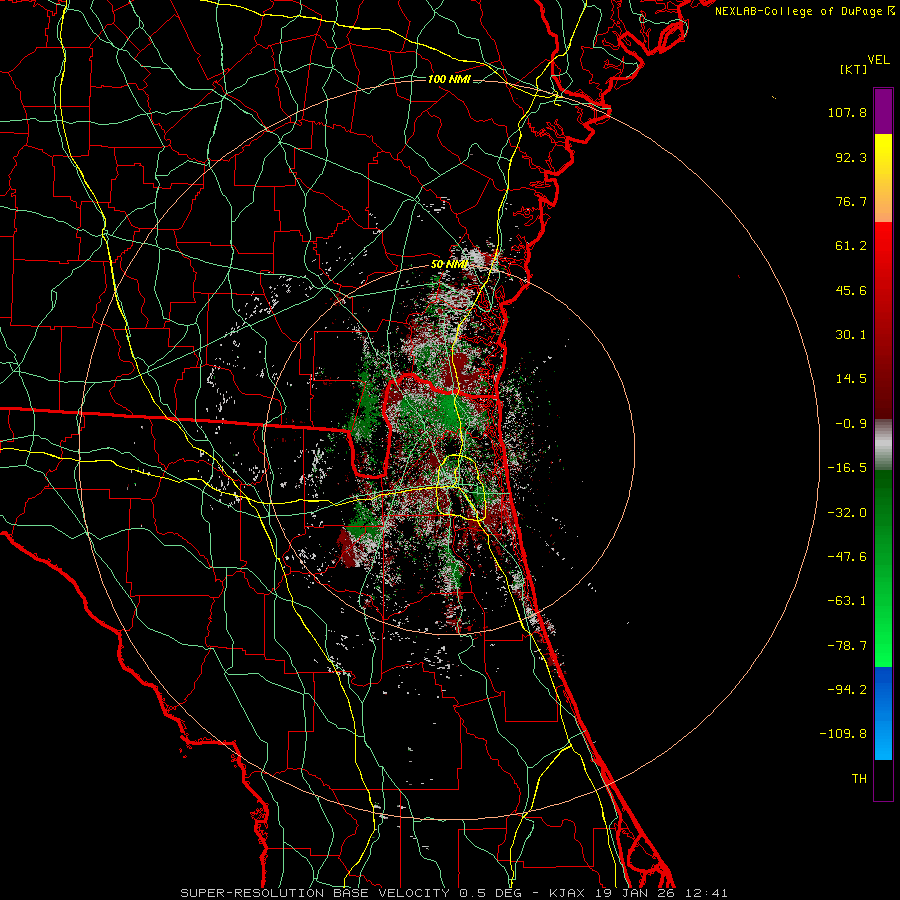Click the -78.7 scale value
The width and height of the screenshot is (900, 900).
[x=847, y=646]
